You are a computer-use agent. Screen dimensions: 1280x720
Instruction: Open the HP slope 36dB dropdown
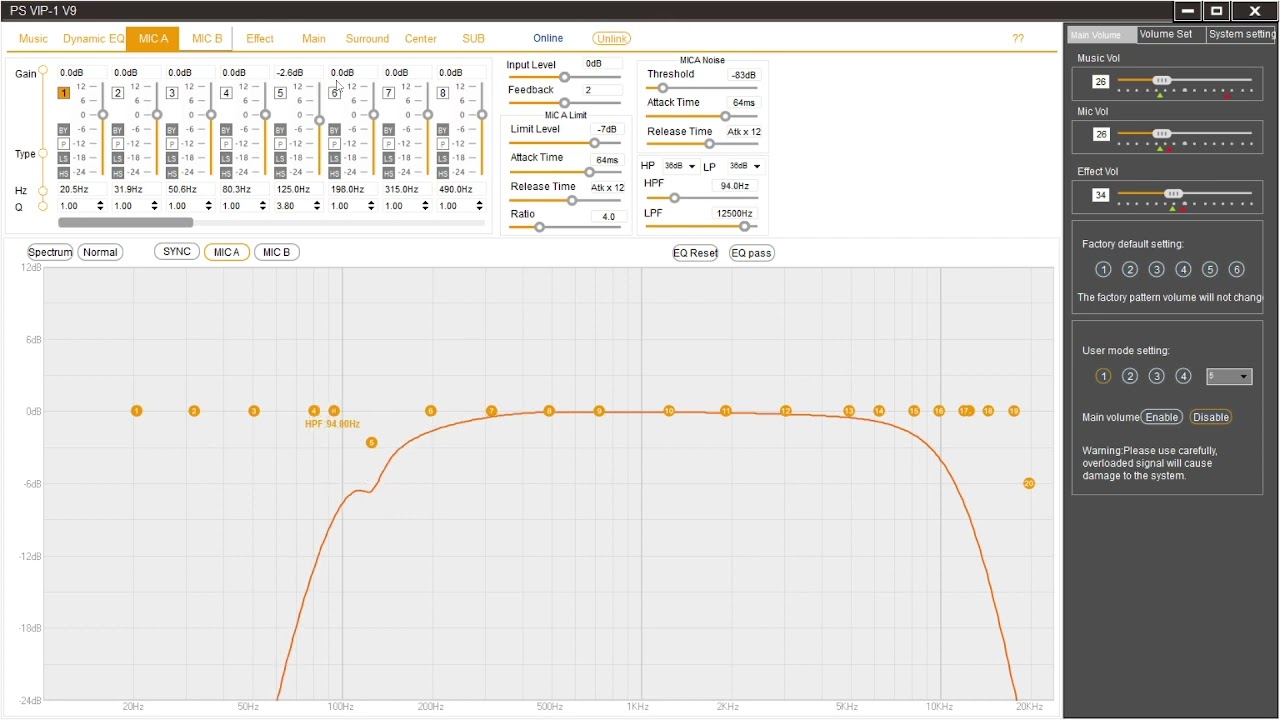pyautogui.click(x=679, y=166)
